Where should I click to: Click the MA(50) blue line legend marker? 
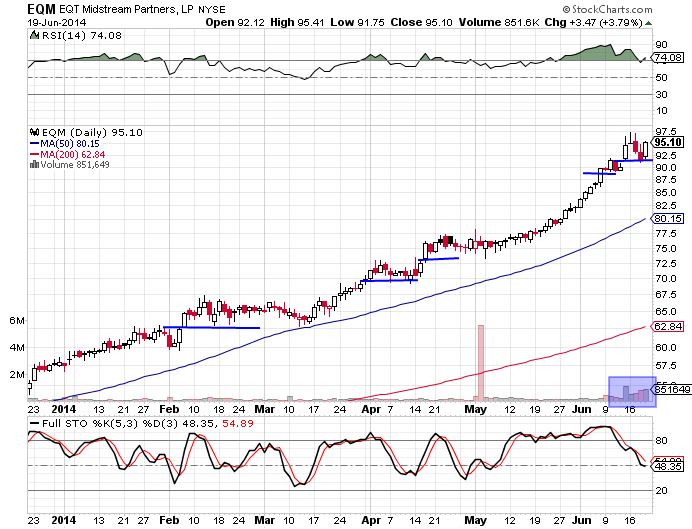click(x=34, y=144)
